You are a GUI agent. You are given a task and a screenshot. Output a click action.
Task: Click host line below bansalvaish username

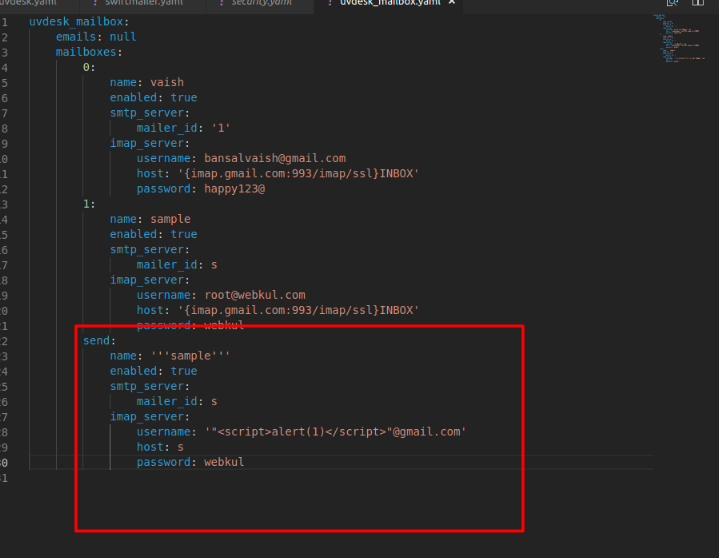tap(278, 173)
